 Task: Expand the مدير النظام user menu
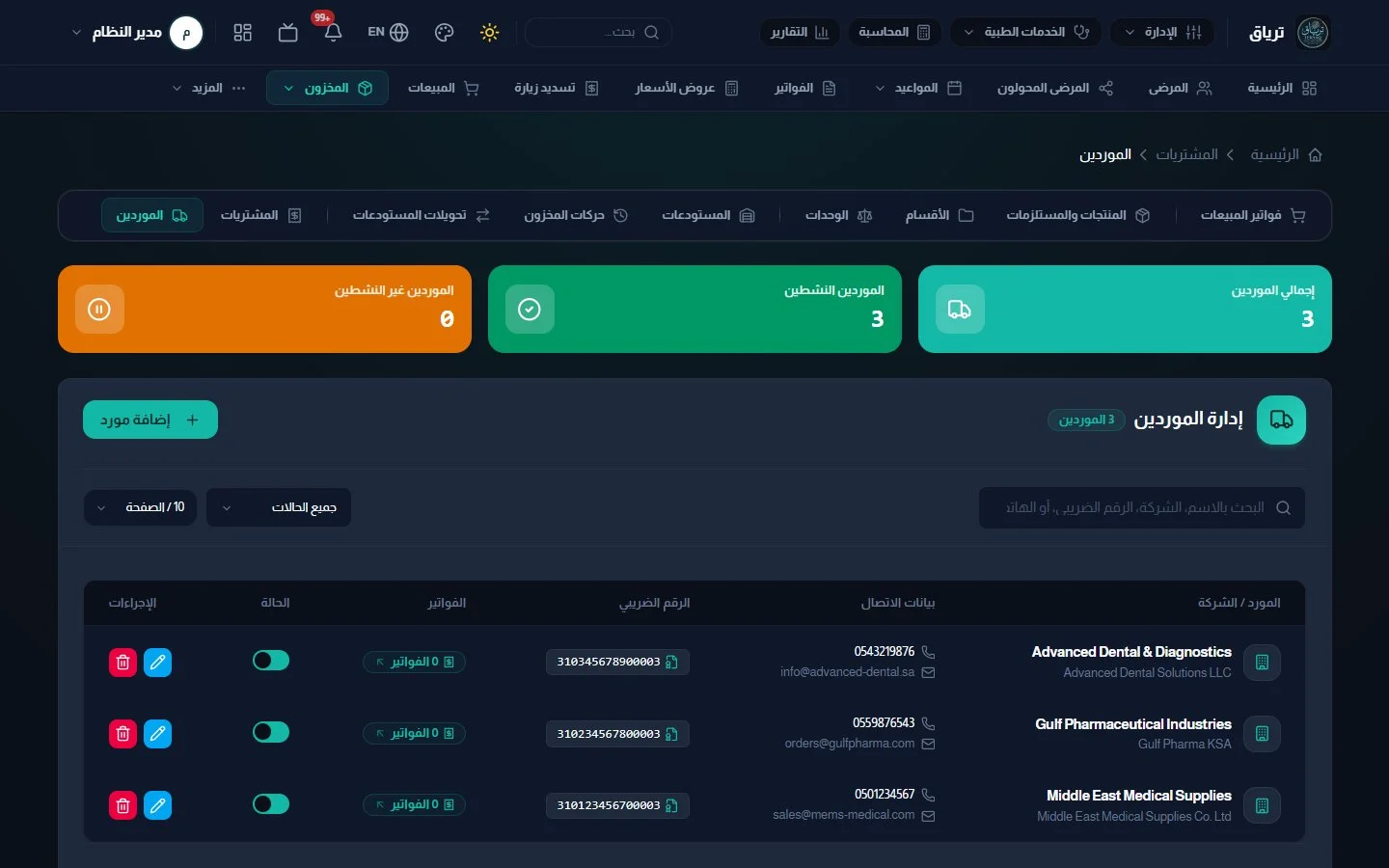(138, 32)
